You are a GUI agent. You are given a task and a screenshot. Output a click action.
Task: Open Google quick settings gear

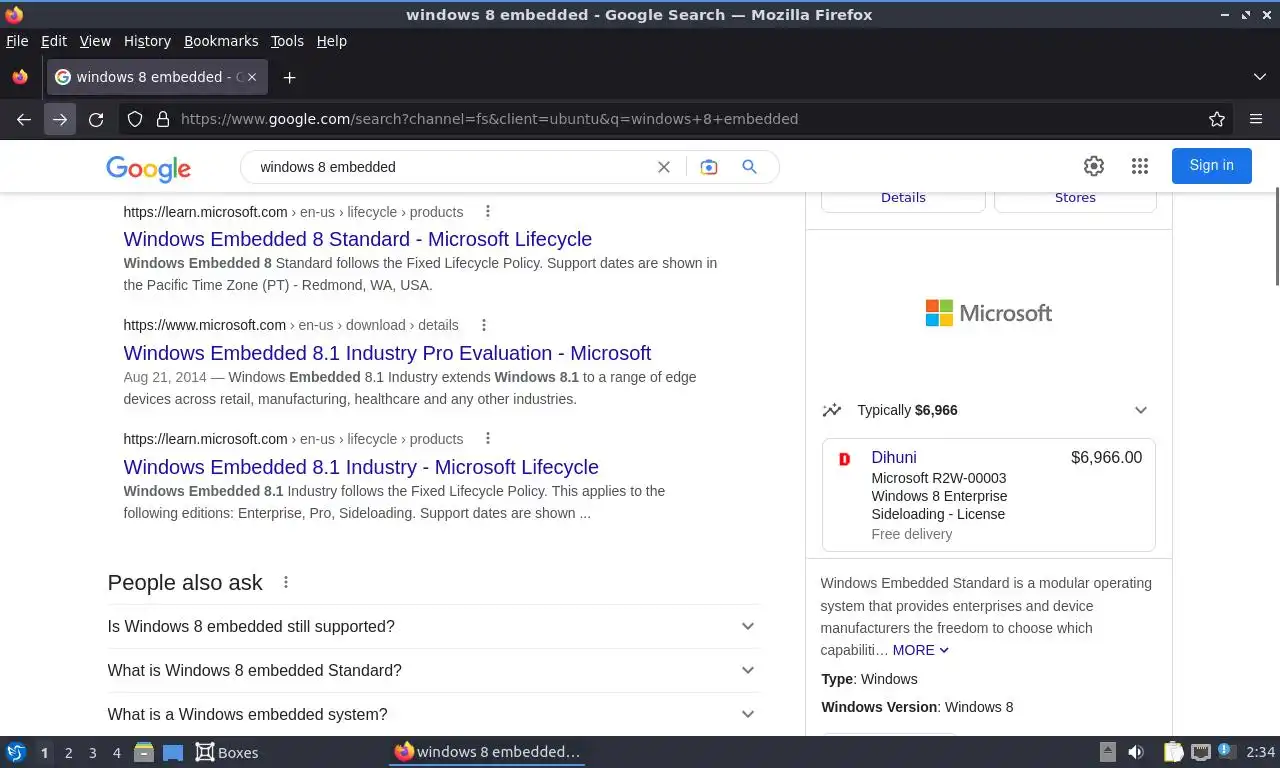(1094, 166)
